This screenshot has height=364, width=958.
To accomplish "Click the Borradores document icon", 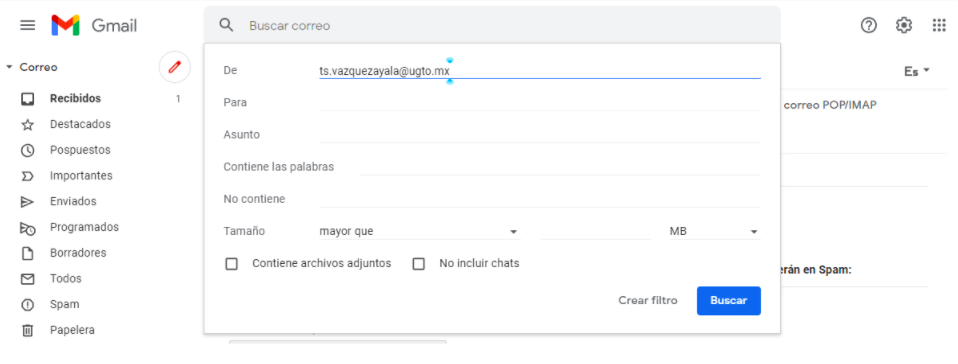I will [27, 253].
